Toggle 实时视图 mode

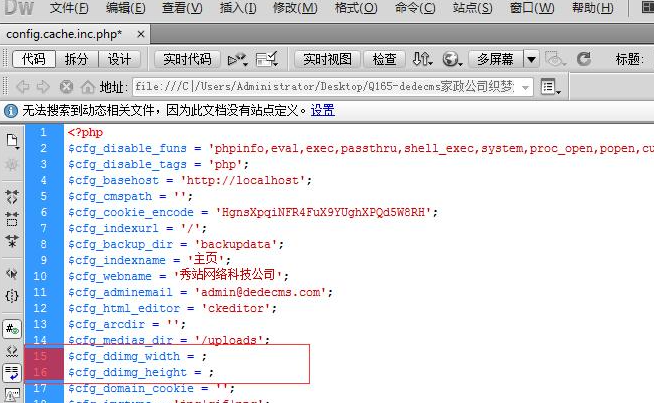coord(327,59)
